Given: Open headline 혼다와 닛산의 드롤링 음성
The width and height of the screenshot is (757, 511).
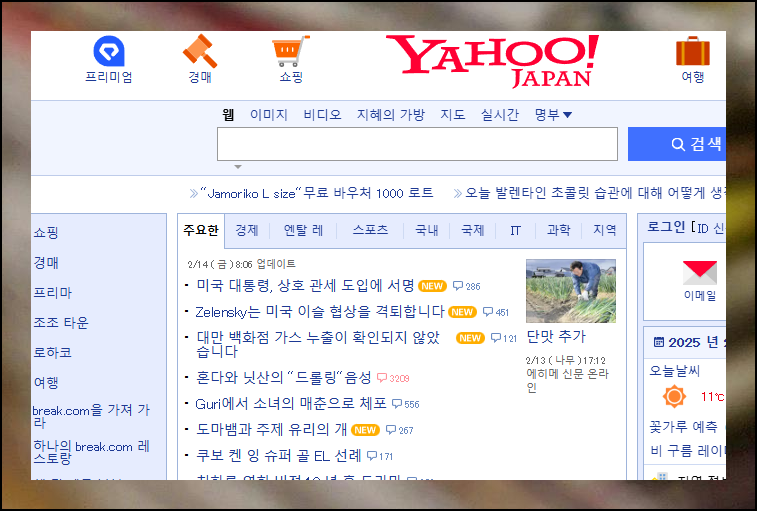Looking at the screenshot, I should [x=283, y=377].
